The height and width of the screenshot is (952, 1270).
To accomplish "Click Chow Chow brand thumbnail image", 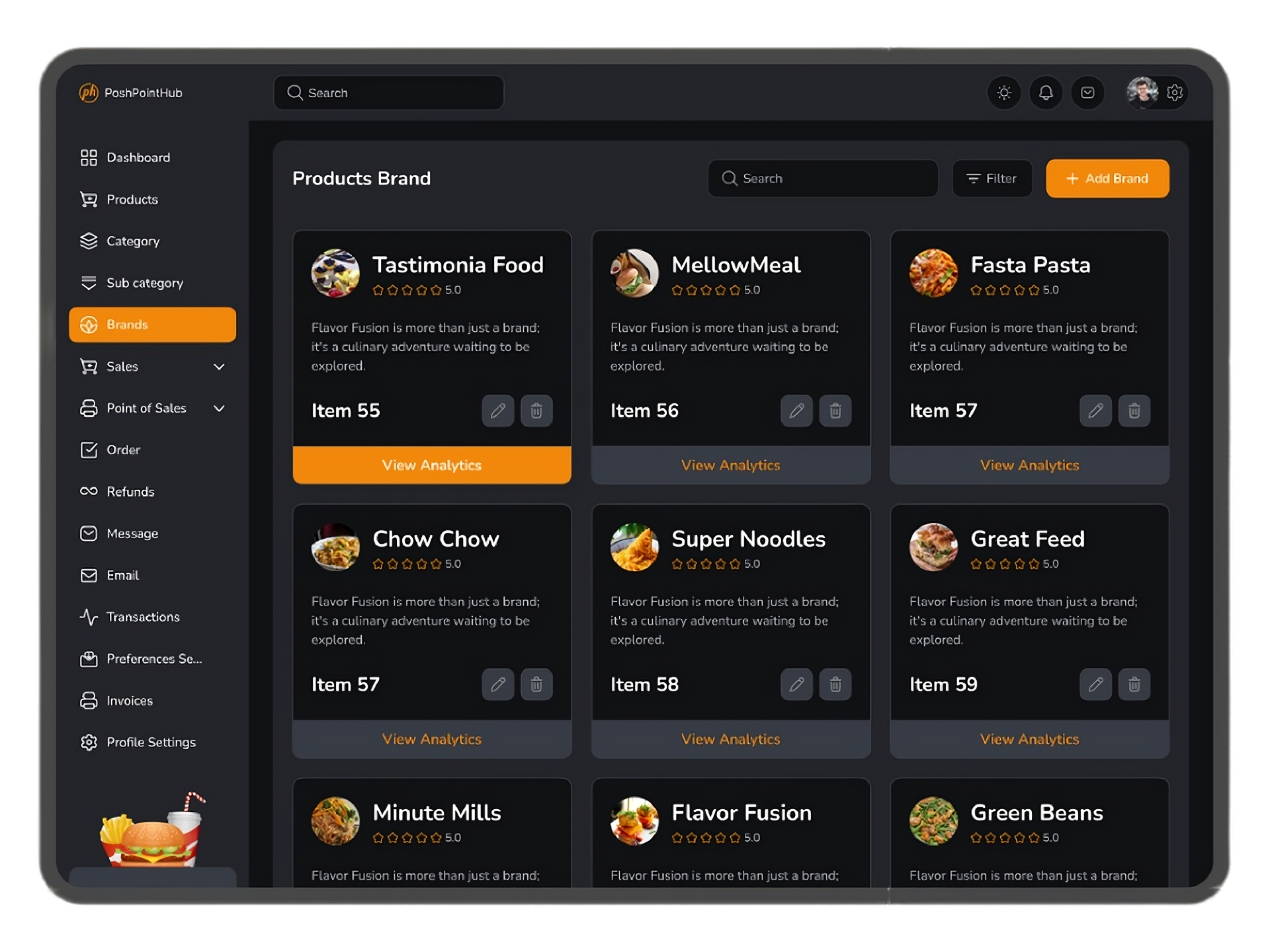I will click(335, 547).
